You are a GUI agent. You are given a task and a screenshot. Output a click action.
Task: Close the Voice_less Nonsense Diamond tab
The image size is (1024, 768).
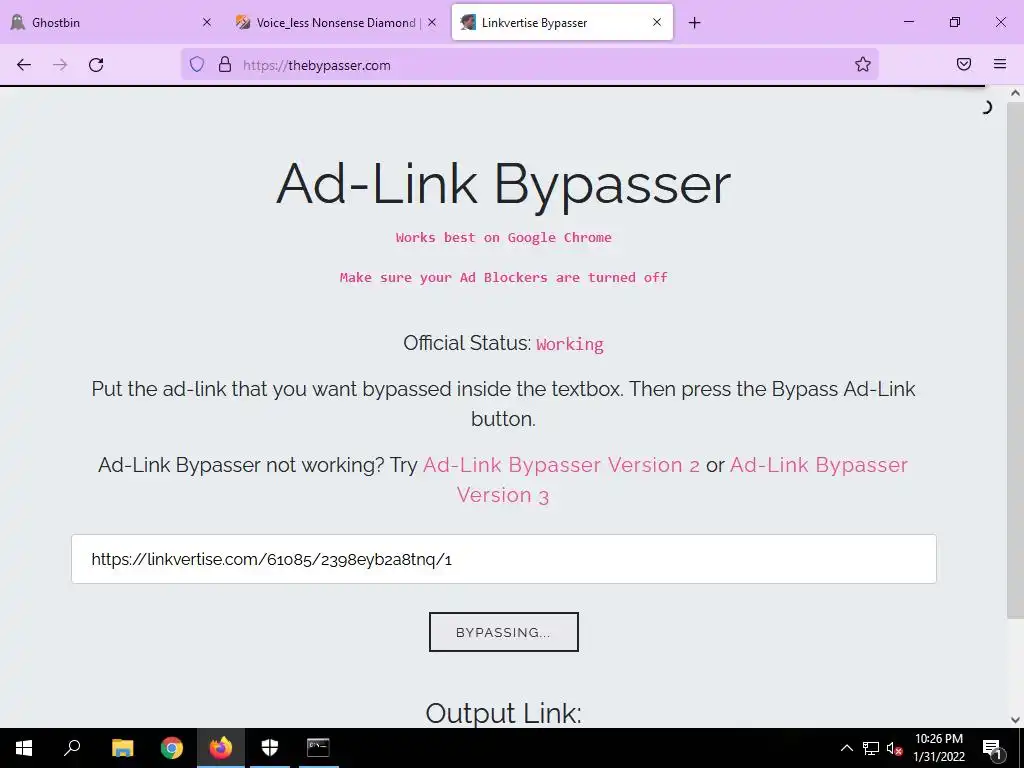(x=432, y=22)
